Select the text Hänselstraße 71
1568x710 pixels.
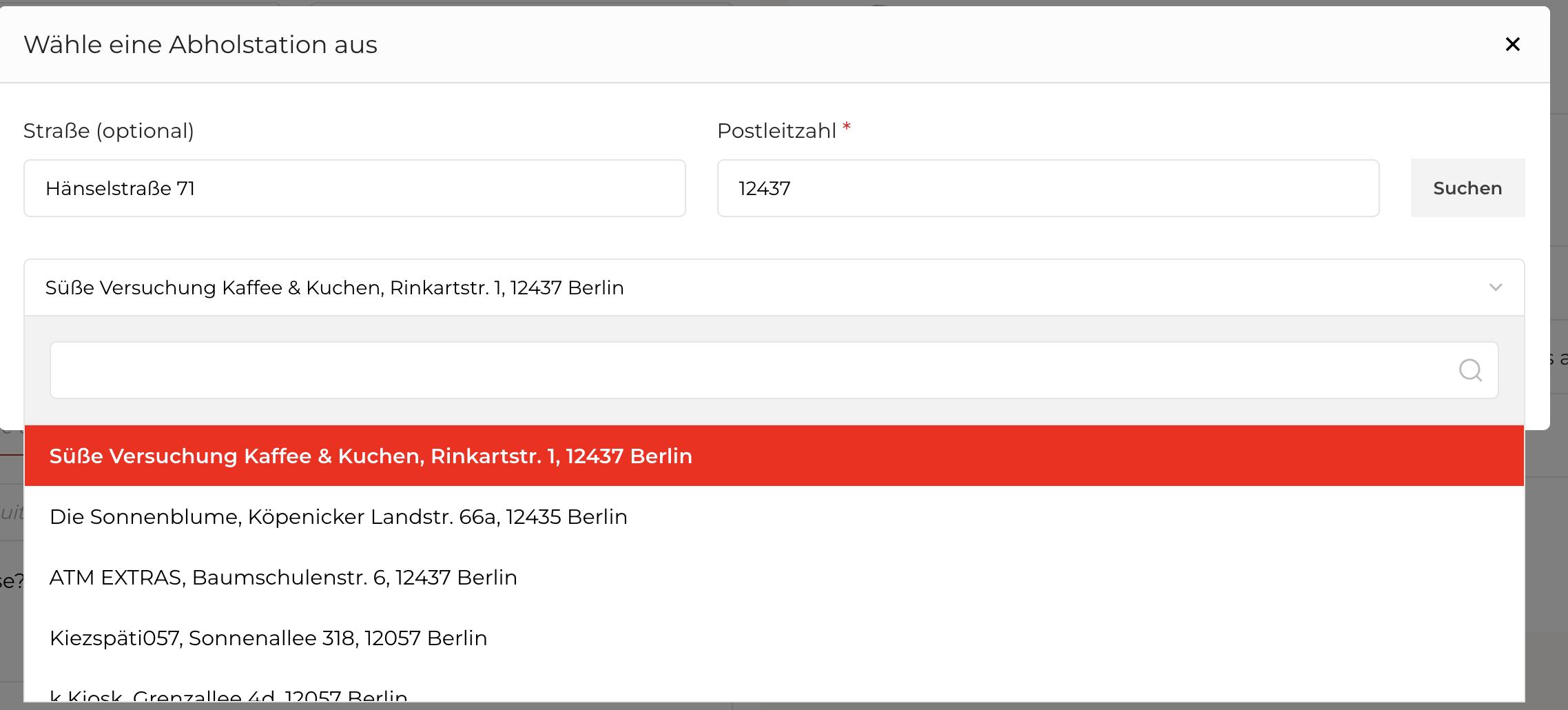(x=121, y=187)
